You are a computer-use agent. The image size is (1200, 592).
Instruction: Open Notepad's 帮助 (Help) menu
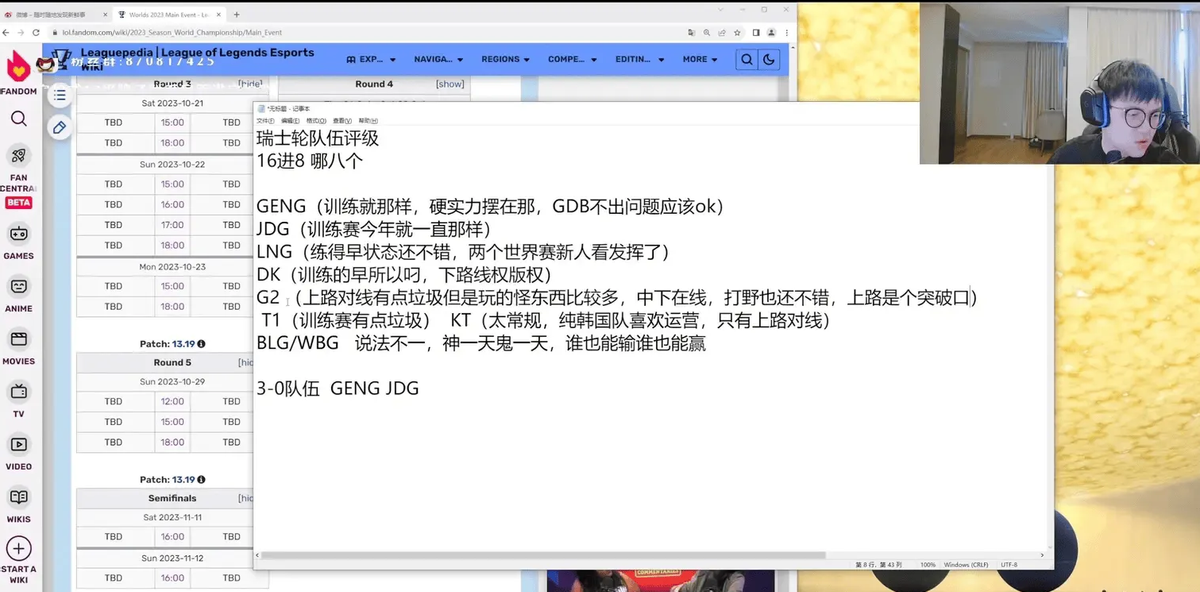tap(366, 120)
